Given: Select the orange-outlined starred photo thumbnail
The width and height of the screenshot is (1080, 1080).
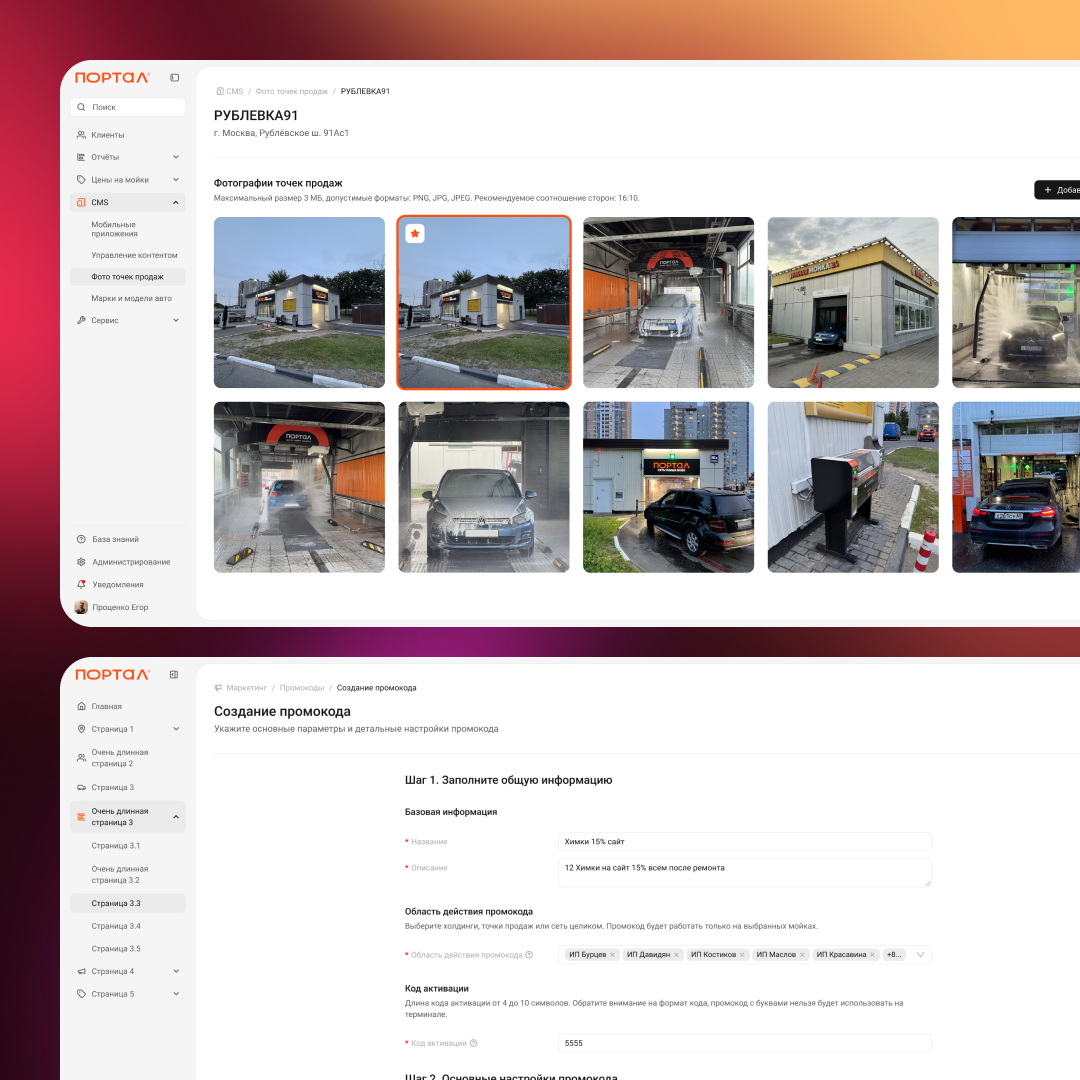Looking at the screenshot, I should [x=484, y=302].
